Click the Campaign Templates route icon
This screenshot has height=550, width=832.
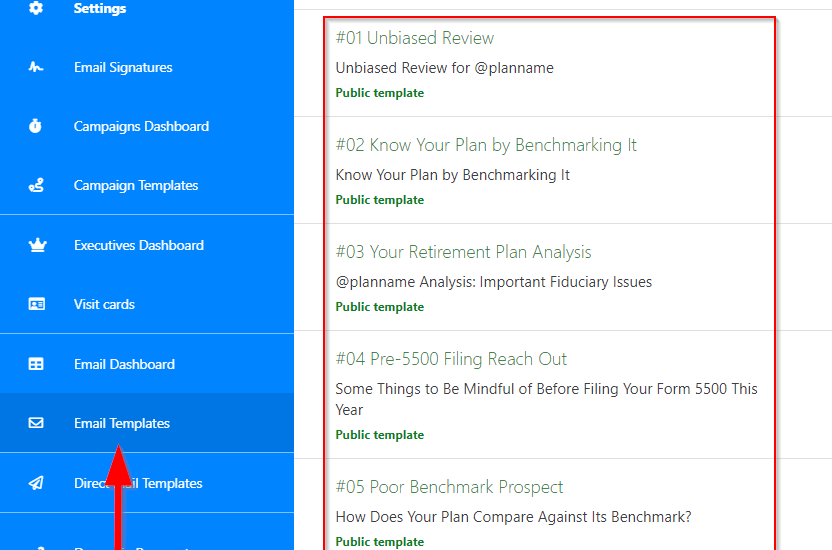click(x=36, y=186)
